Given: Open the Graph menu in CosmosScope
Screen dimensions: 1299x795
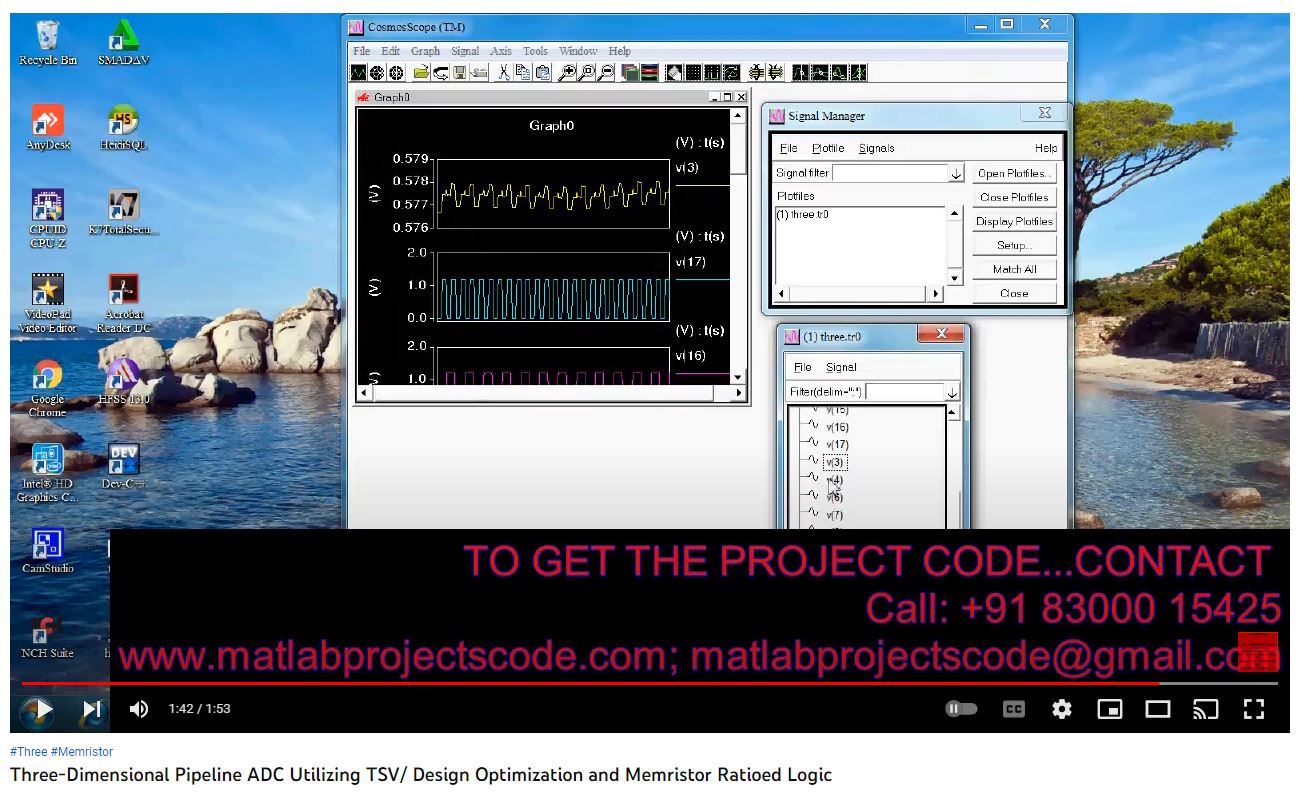Looking at the screenshot, I should click(x=425, y=51).
